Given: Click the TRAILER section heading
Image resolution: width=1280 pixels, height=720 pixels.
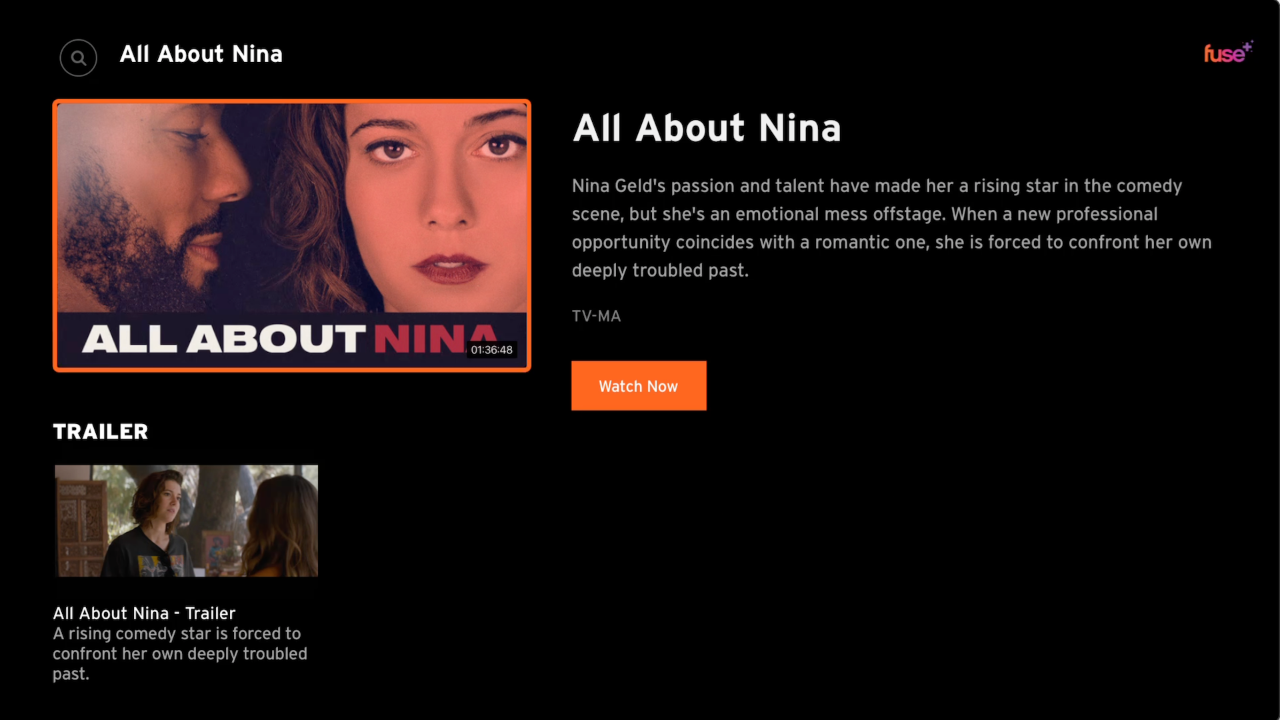Looking at the screenshot, I should [x=100, y=432].
